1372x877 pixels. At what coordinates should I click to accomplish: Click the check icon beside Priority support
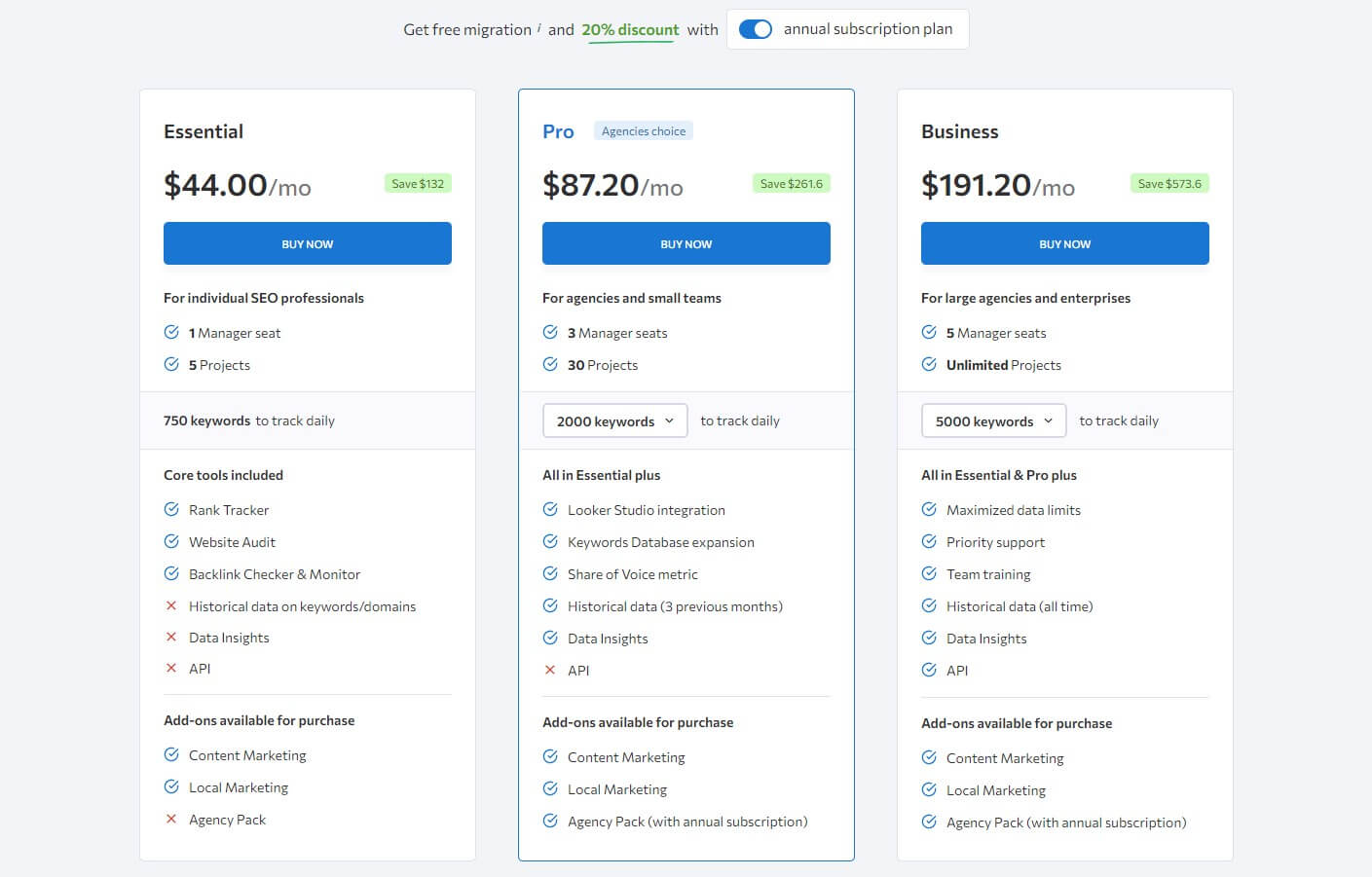[x=929, y=541]
